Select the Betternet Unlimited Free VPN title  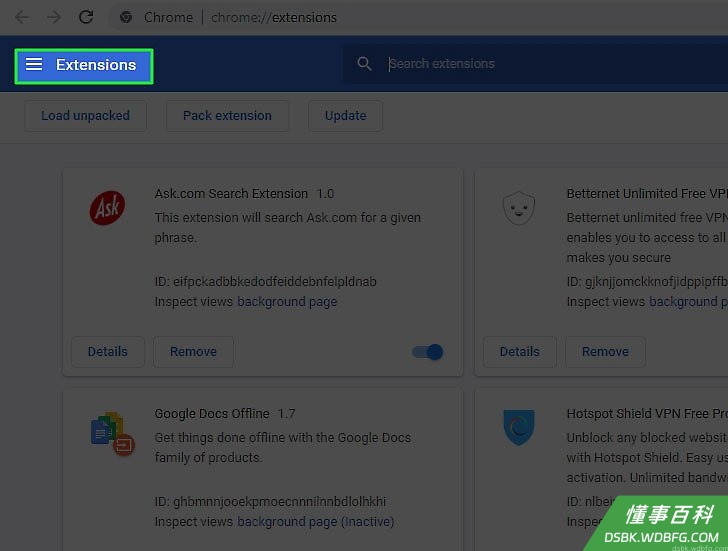(647, 194)
